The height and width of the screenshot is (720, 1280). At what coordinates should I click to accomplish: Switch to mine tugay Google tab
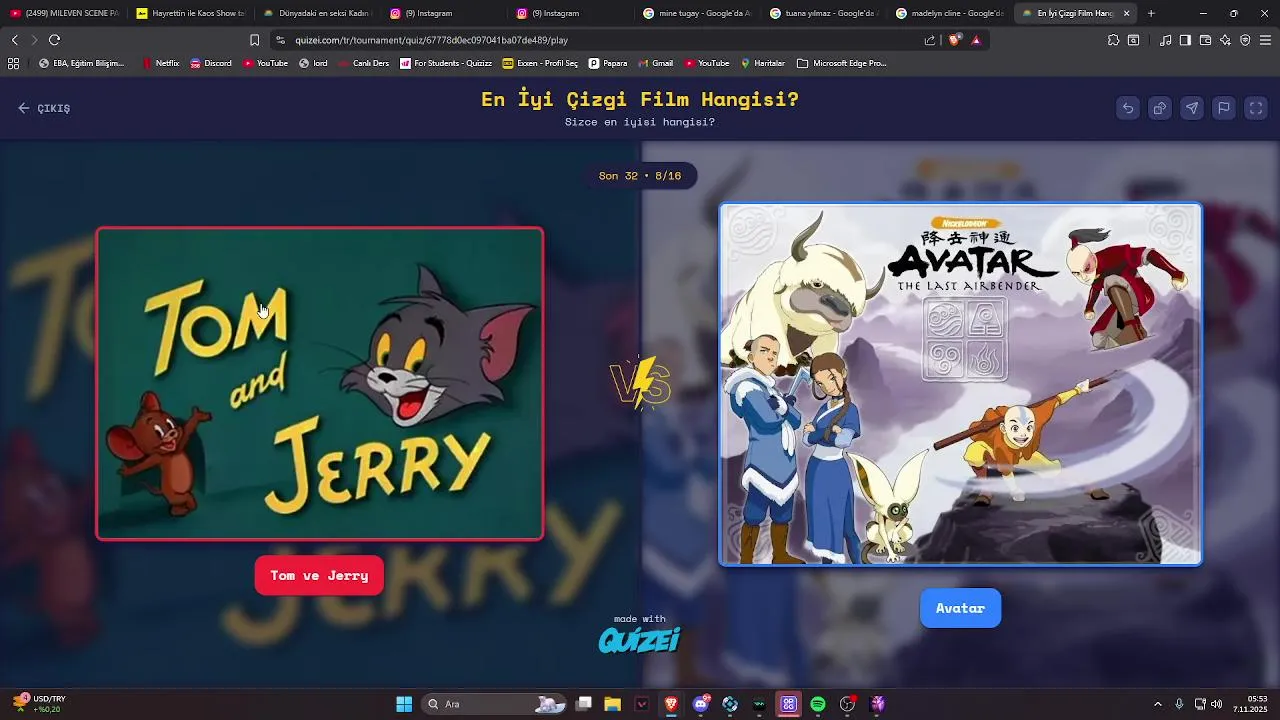click(x=697, y=13)
